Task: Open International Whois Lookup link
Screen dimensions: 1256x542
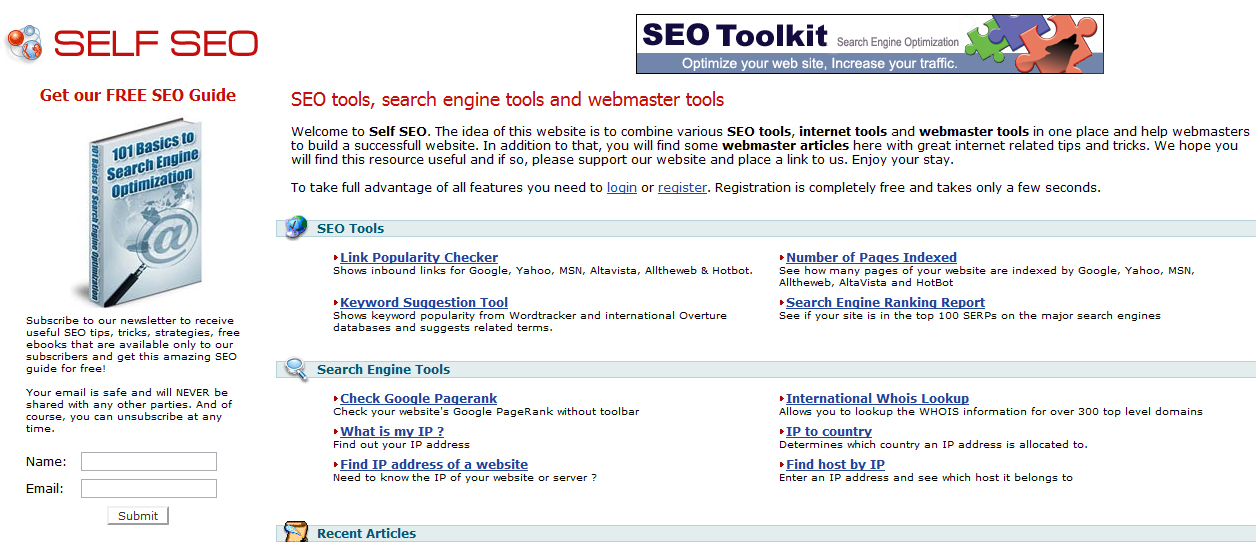Action: (x=876, y=399)
